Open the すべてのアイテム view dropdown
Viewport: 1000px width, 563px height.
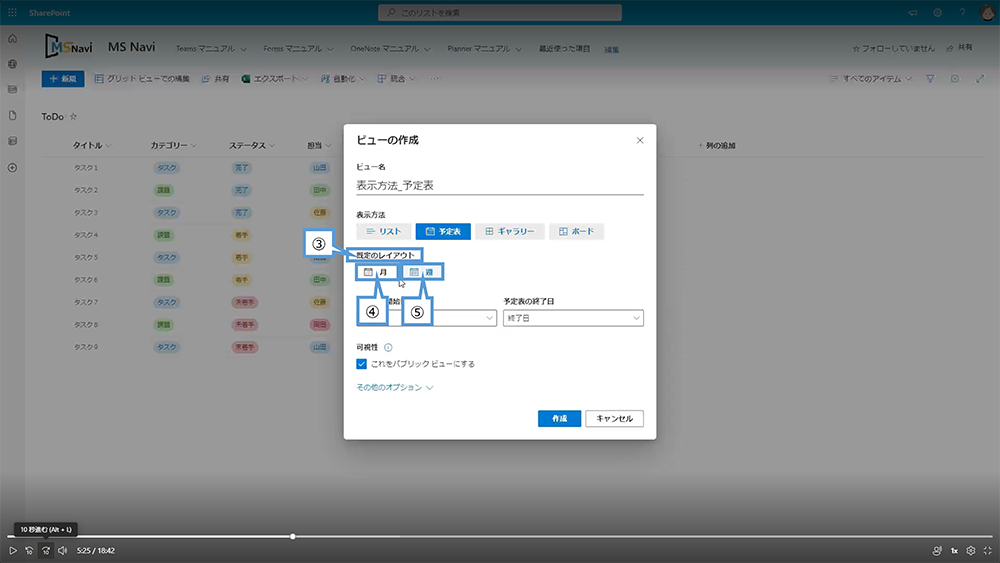[x=871, y=79]
